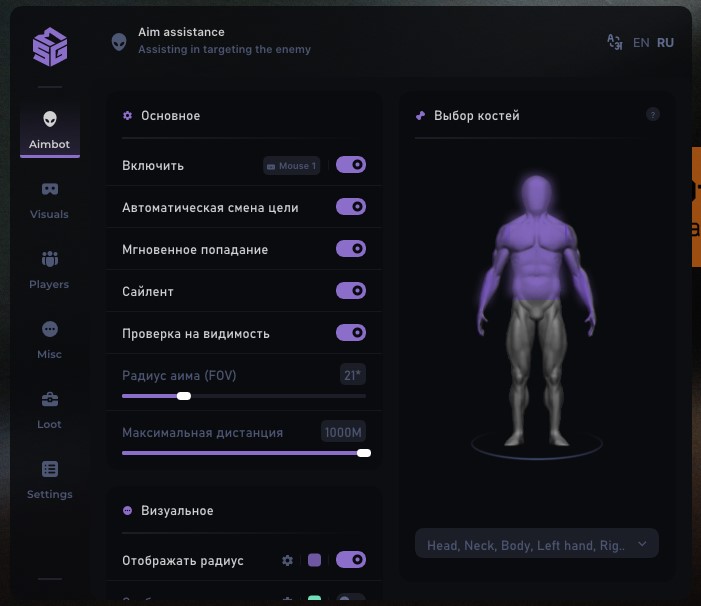Click the purple logo at top left
The image size is (701, 606).
tap(49, 46)
